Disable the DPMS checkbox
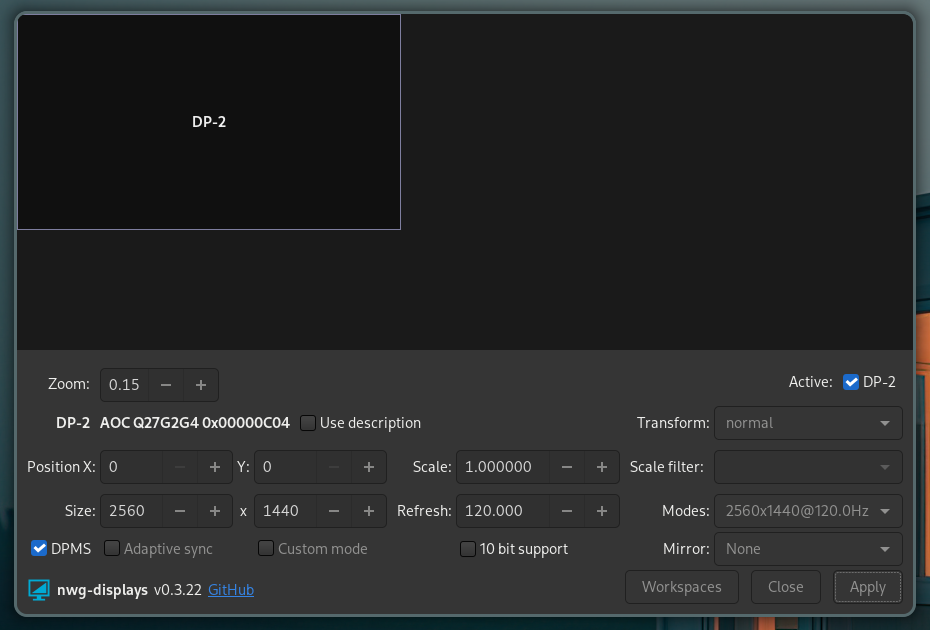This screenshot has height=630, width=930. pyautogui.click(x=40, y=549)
